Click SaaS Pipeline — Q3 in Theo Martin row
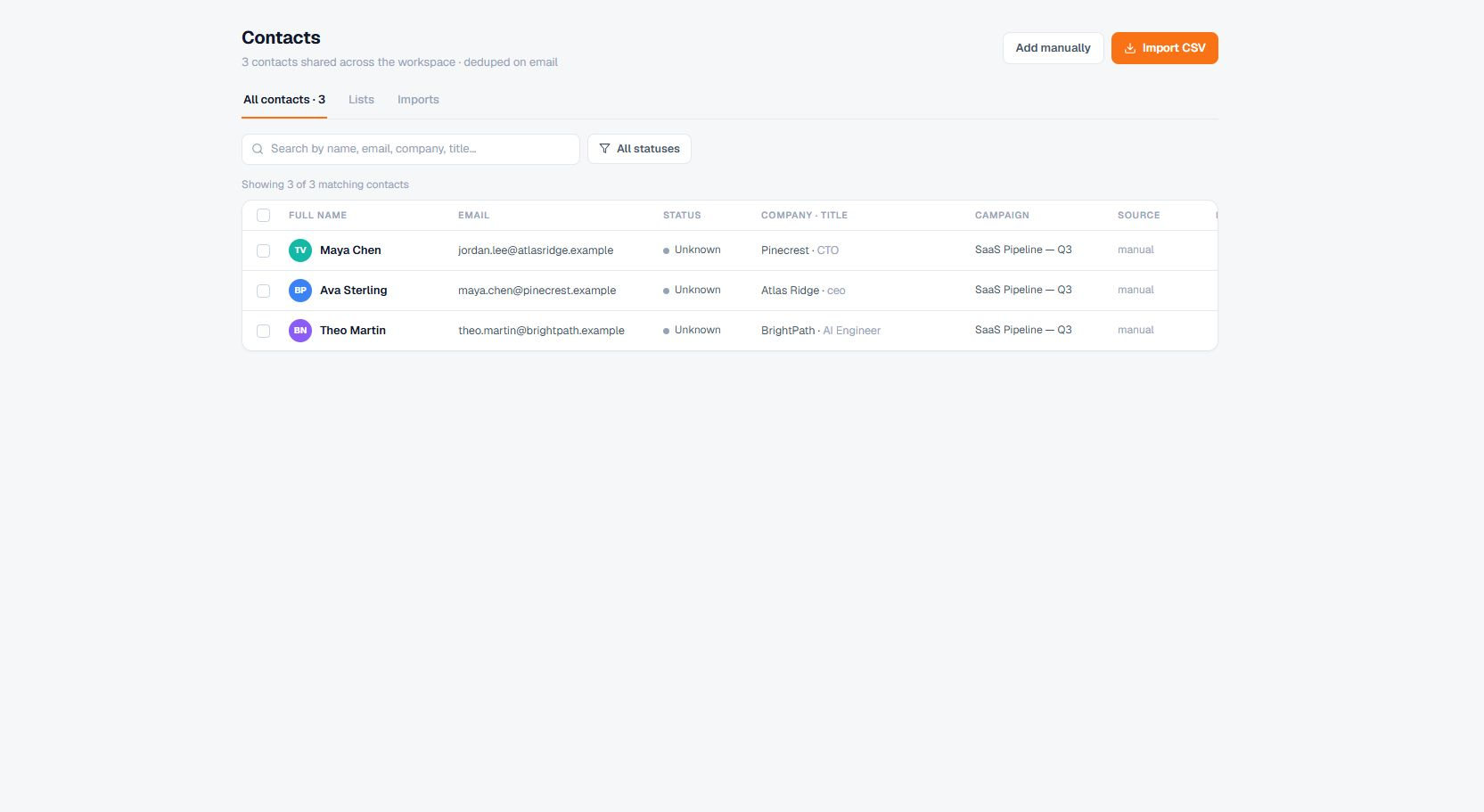The height and width of the screenshot is (812, 1484). tap(1023, 330)
